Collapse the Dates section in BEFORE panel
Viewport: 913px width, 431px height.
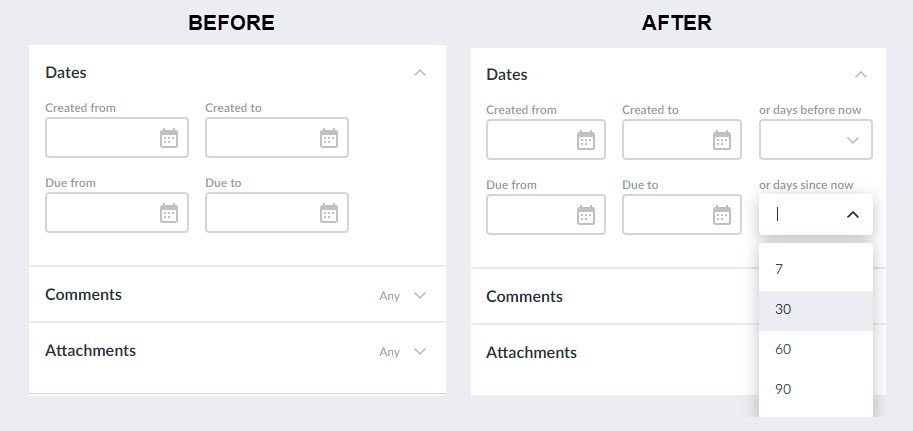point(420,73)
